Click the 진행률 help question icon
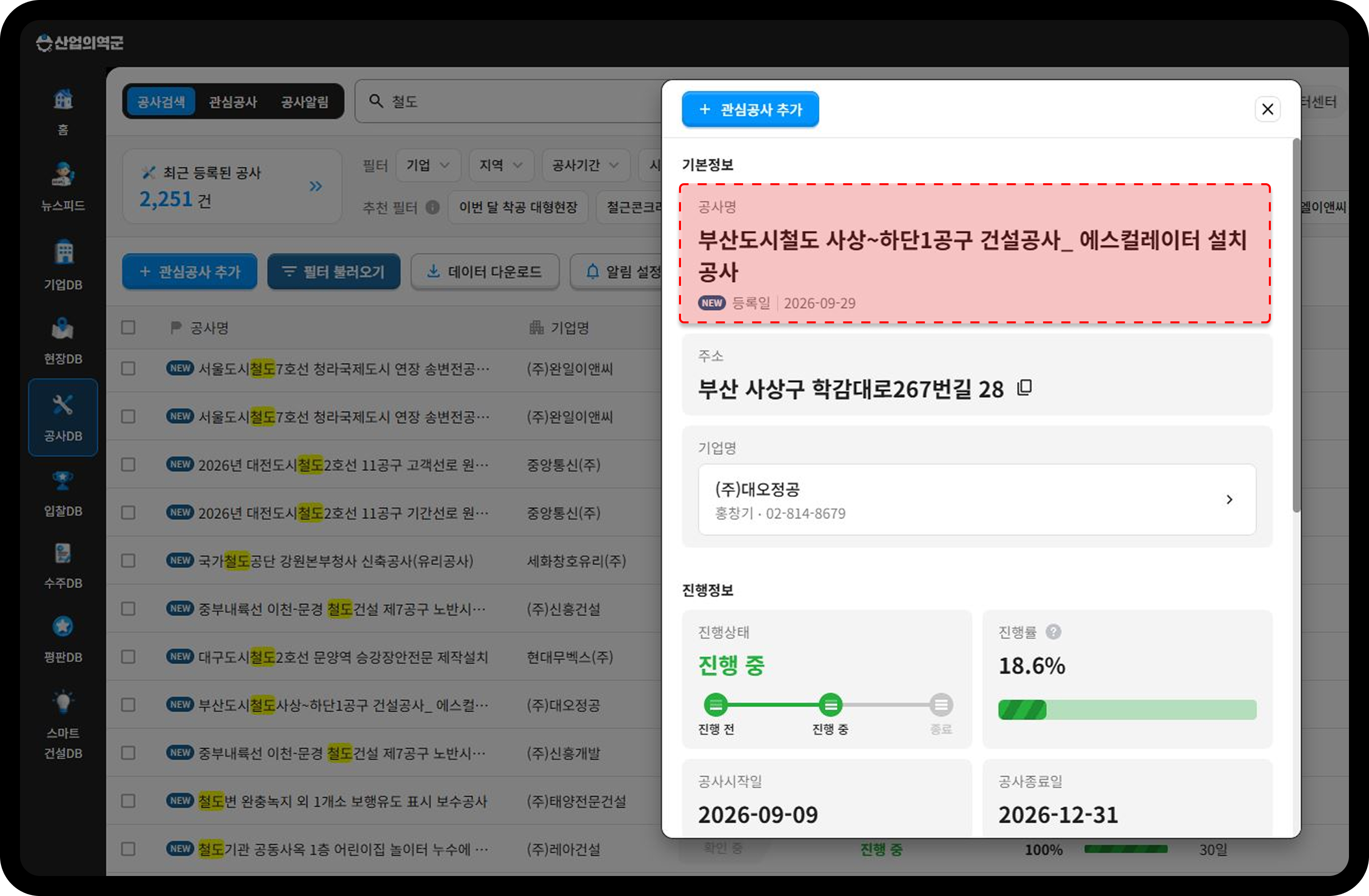1369x896 pixels. [1053, 632]
